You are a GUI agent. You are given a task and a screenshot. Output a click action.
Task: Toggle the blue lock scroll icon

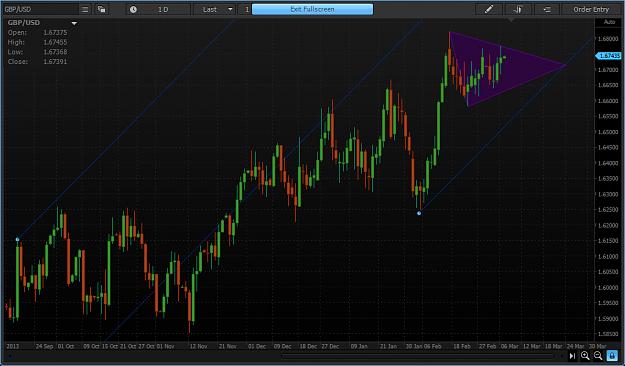point(611,355)
